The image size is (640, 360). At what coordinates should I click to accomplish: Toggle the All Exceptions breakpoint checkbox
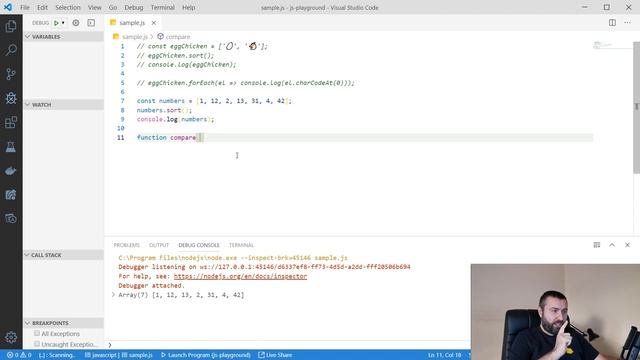(37, 333)
